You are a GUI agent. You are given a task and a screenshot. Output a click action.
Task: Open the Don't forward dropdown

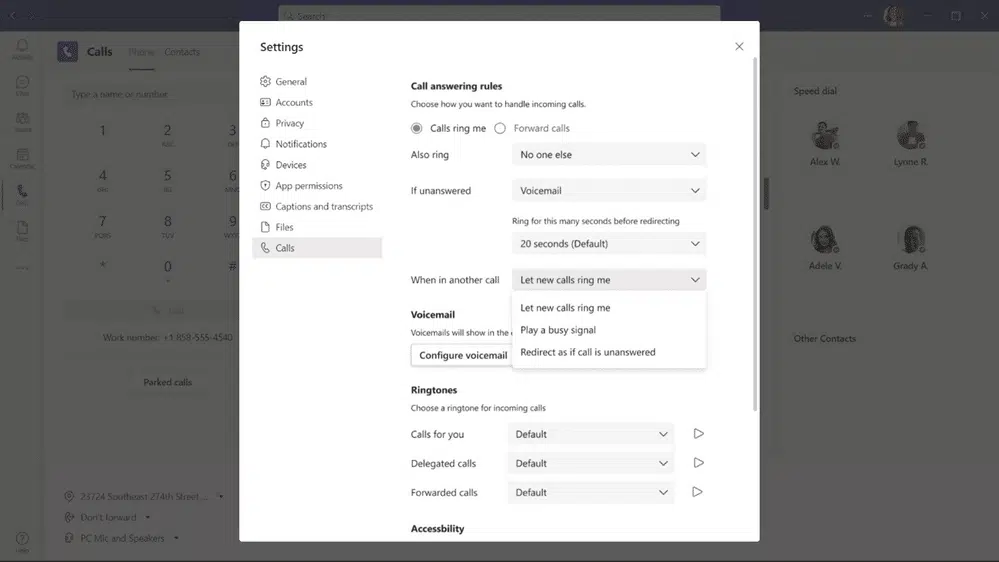108,517
